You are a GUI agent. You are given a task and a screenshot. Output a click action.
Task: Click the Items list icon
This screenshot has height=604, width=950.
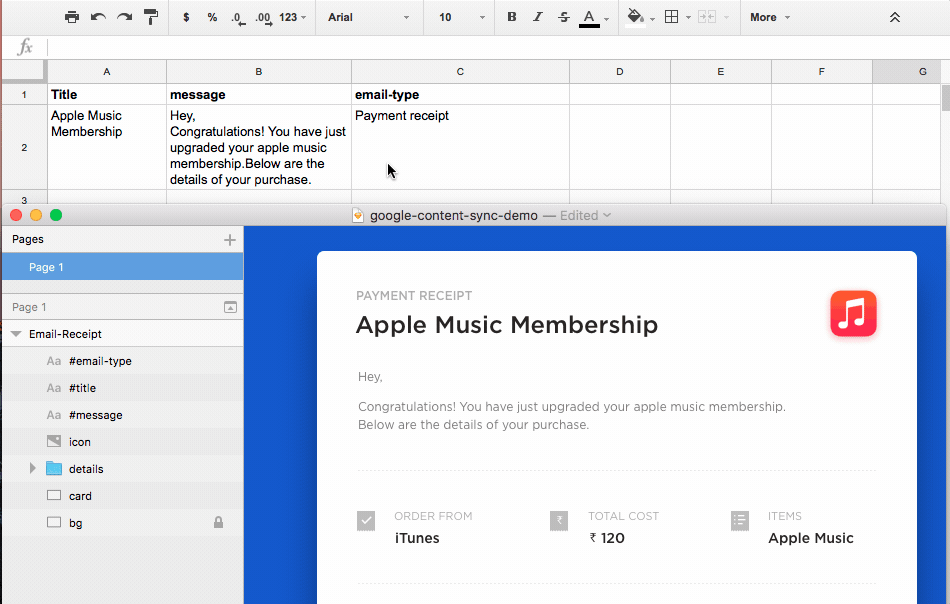click(740, 520)
